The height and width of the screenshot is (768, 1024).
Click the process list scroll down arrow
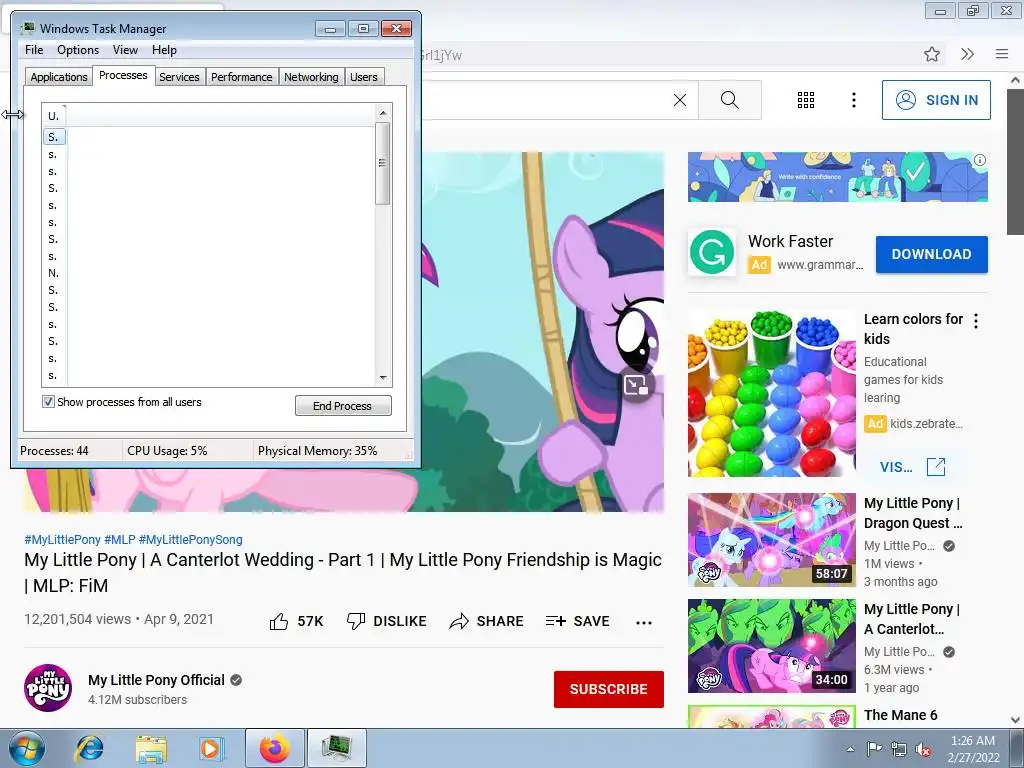383,377
